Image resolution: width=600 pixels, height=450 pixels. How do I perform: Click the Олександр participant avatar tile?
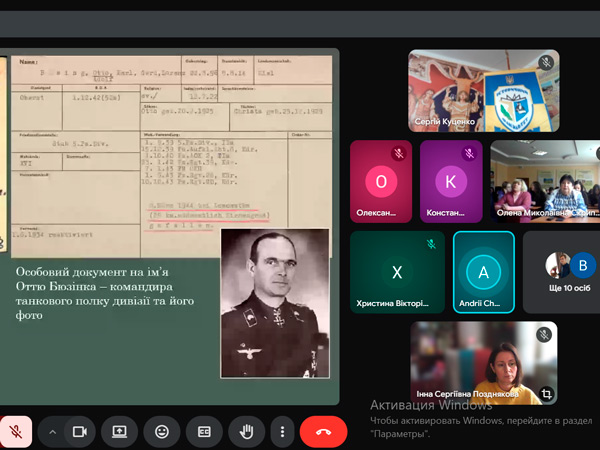click(x=381, y=181)
